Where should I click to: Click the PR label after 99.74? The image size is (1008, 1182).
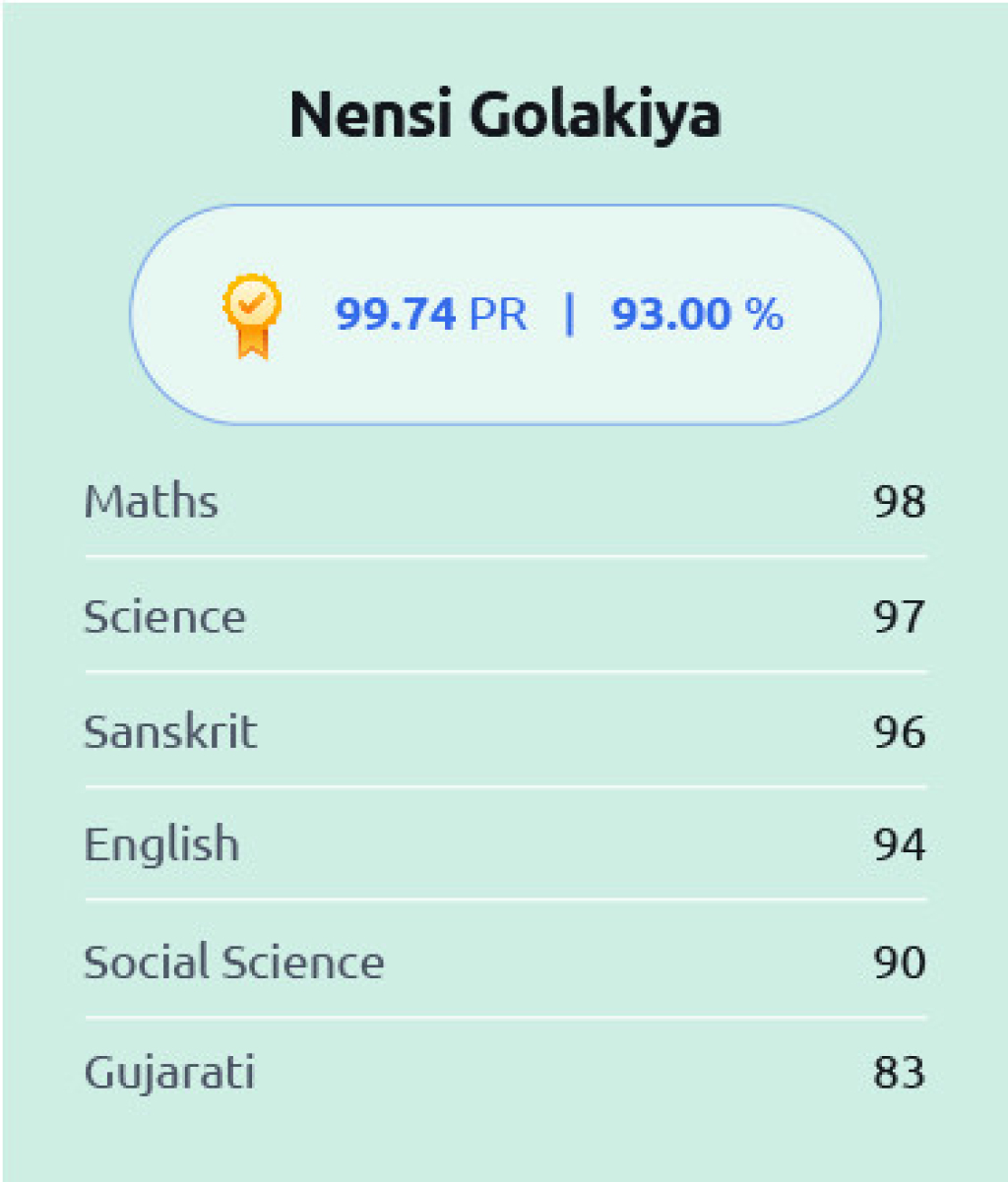(x=498, y=315)
